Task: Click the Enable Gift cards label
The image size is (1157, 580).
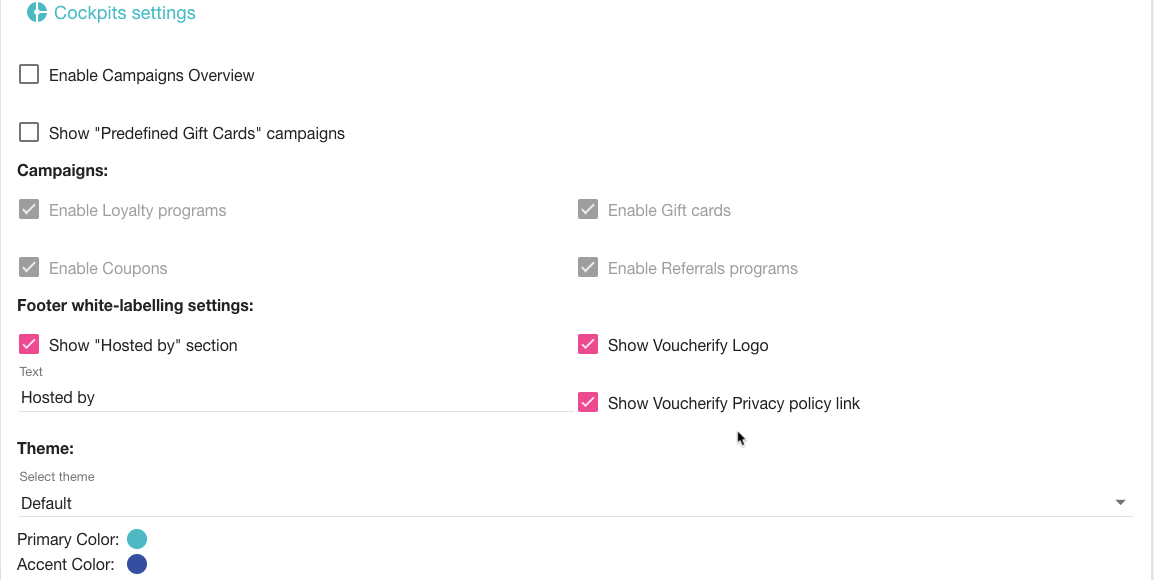Action: pos(669,210)
